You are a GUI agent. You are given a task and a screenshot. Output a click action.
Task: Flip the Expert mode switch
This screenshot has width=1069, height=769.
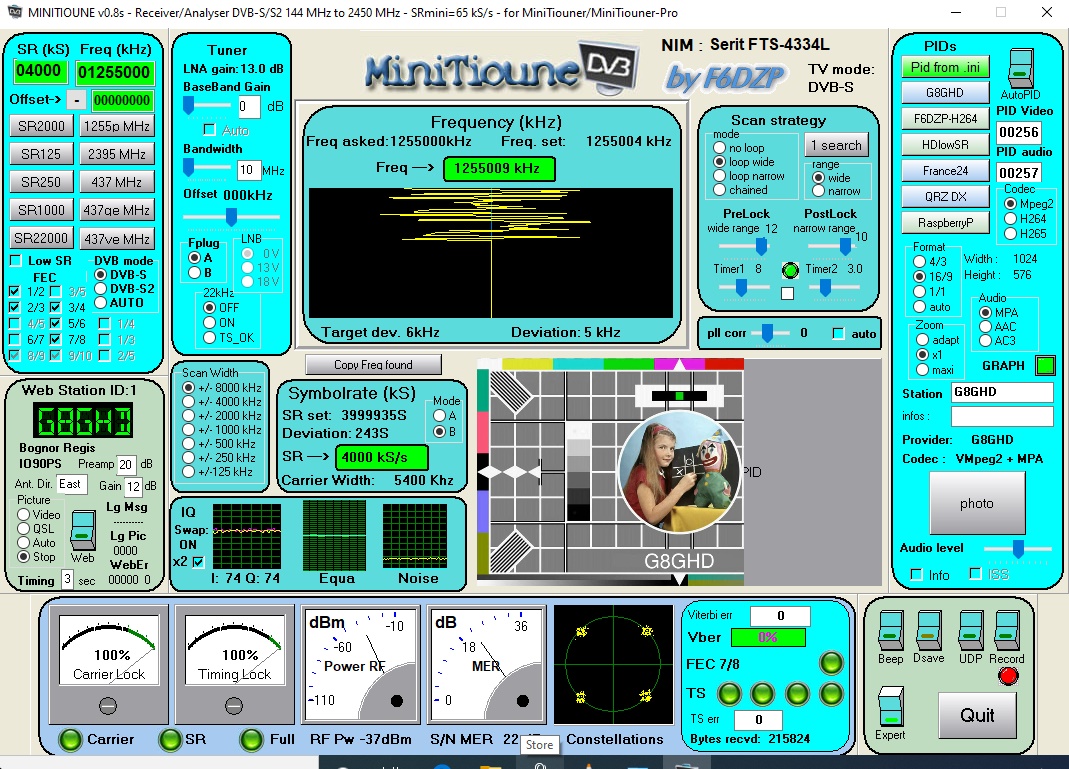[890, 706]
